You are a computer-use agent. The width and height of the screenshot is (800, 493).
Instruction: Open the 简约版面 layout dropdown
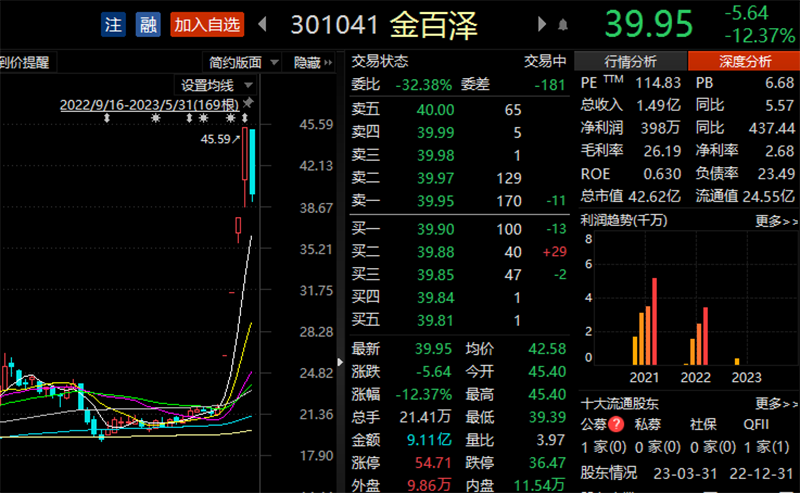click(243, 62)
